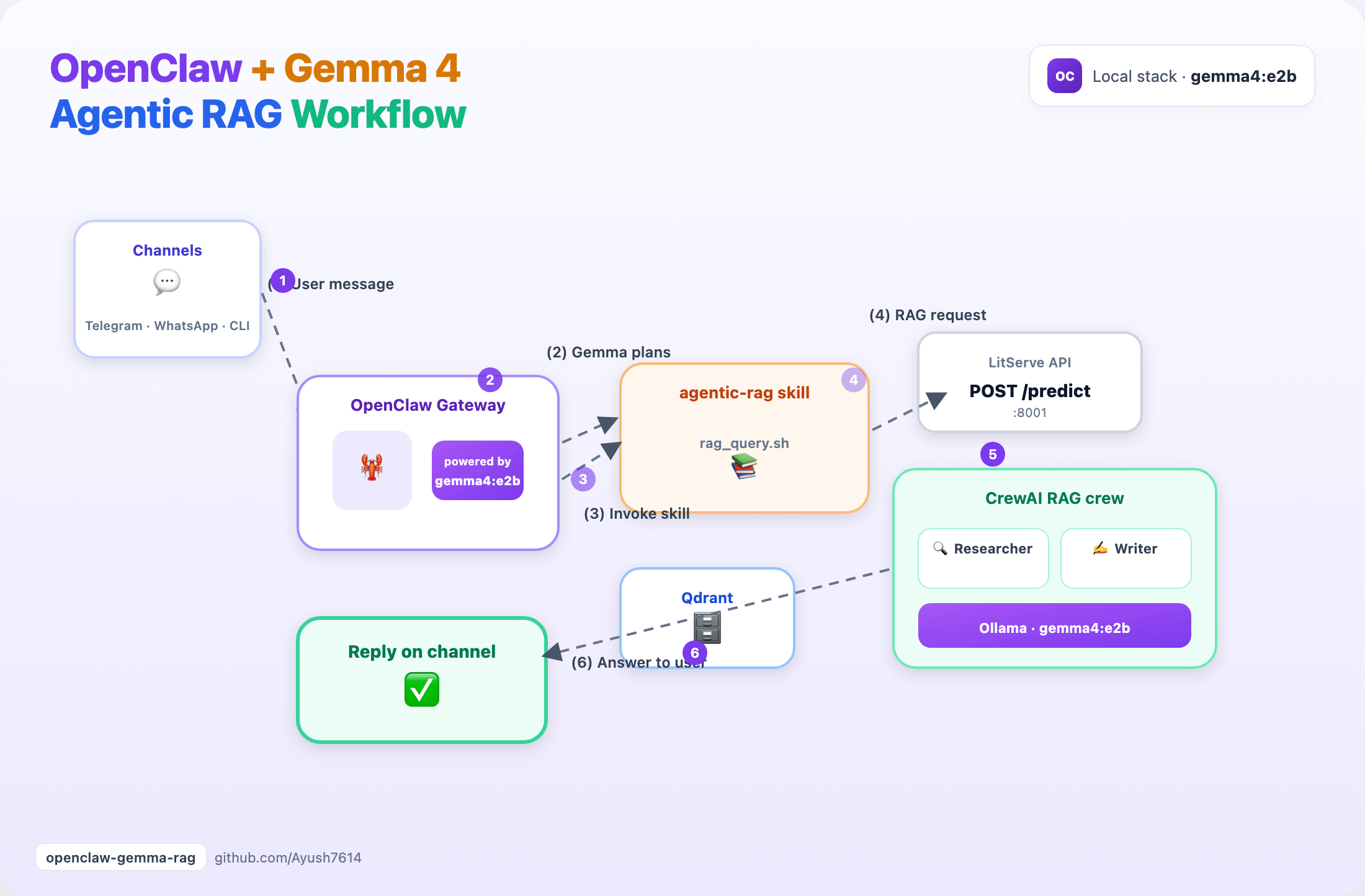The width and height of the screenshot is (1365, 896).
Task: Click the file cabinet icon in Qdrant
Action: pos(707,627)
